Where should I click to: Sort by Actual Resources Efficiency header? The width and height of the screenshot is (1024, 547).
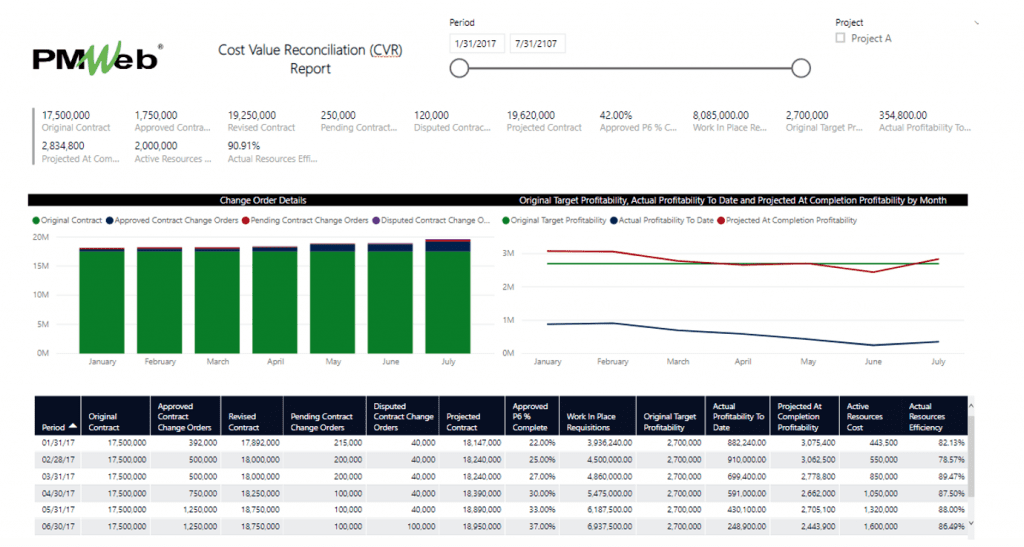[x=934, y=415]
